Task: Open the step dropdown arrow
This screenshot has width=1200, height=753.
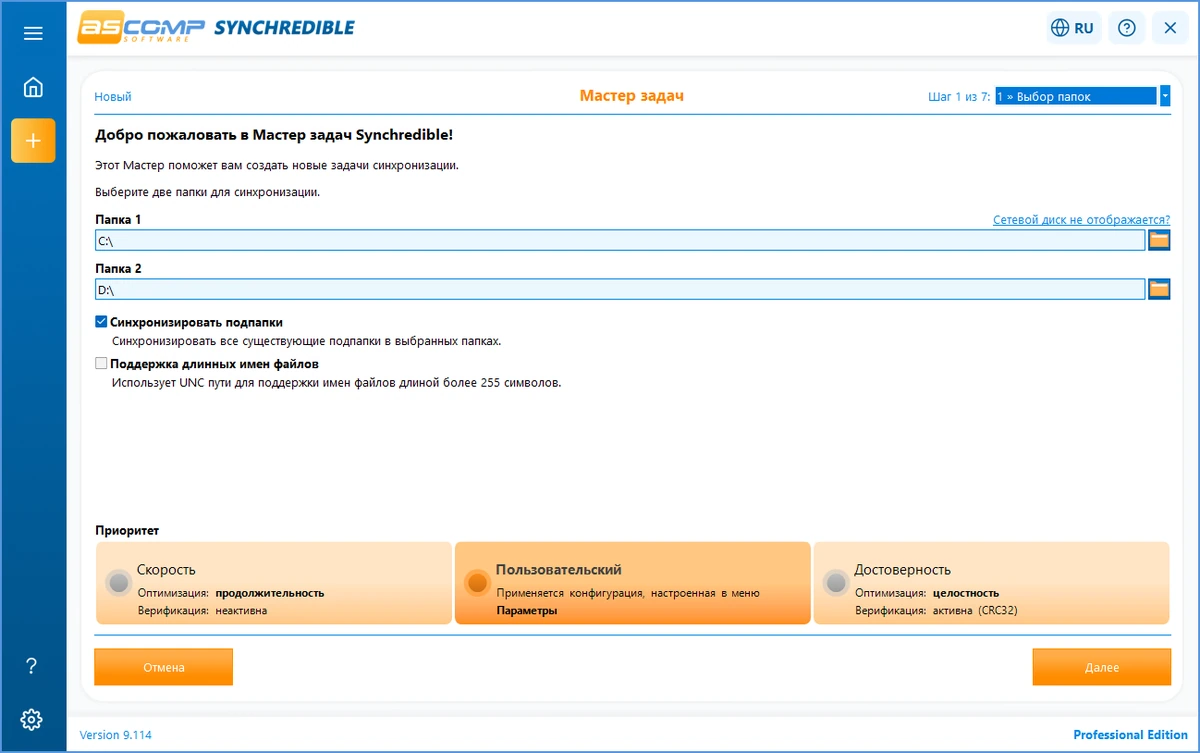Action: pyautogui.click(x=1165, y=97)
